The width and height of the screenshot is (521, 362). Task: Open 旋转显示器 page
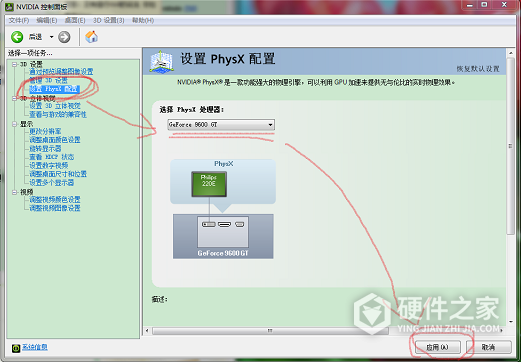pos(45,149)
